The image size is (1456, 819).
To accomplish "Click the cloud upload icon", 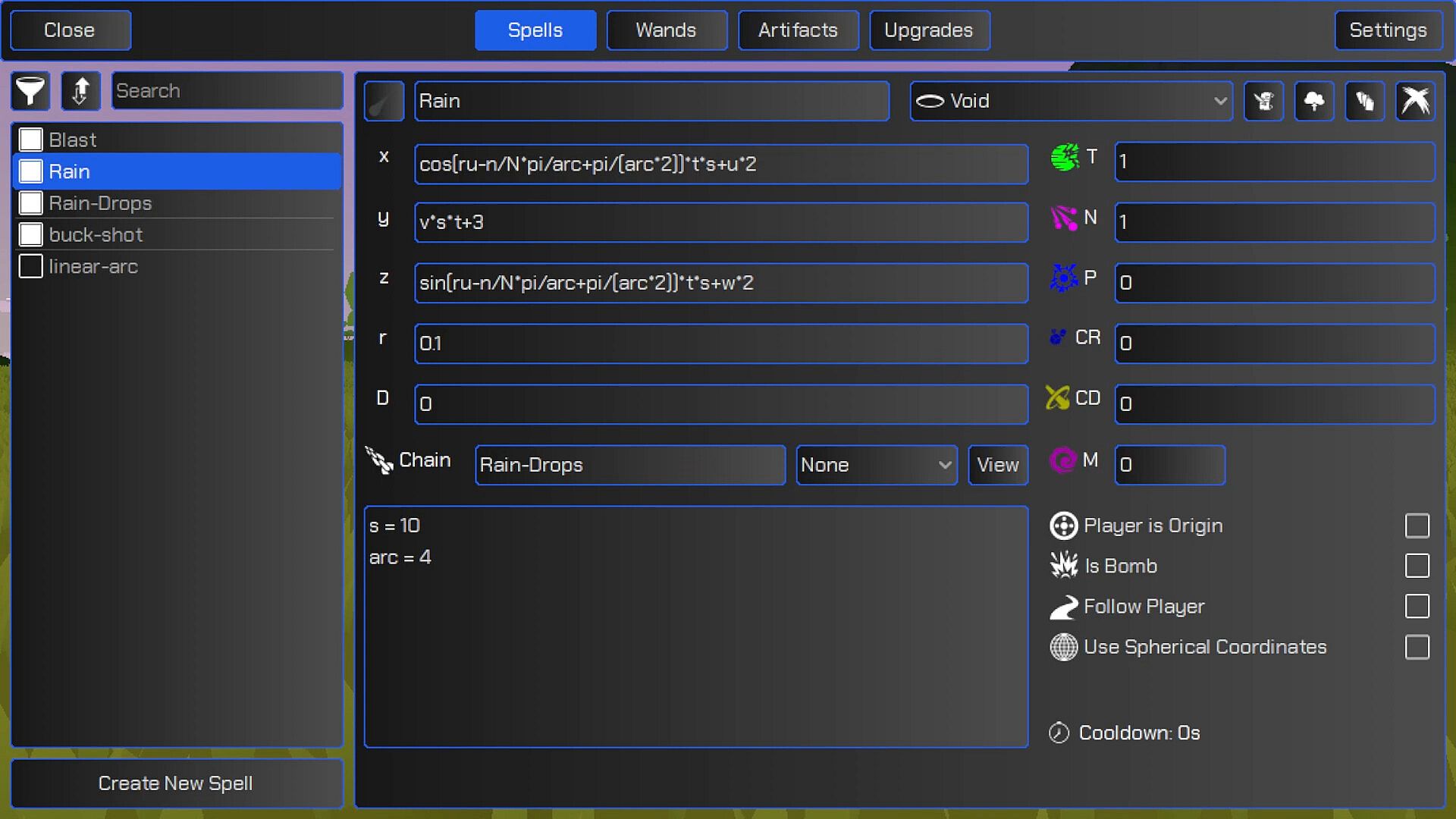I will (x=1313, y=101).
